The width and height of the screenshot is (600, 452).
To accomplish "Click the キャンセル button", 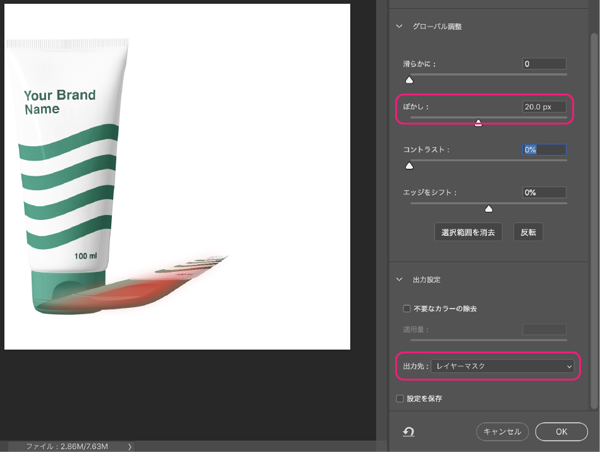I will (x=502, y=432).
